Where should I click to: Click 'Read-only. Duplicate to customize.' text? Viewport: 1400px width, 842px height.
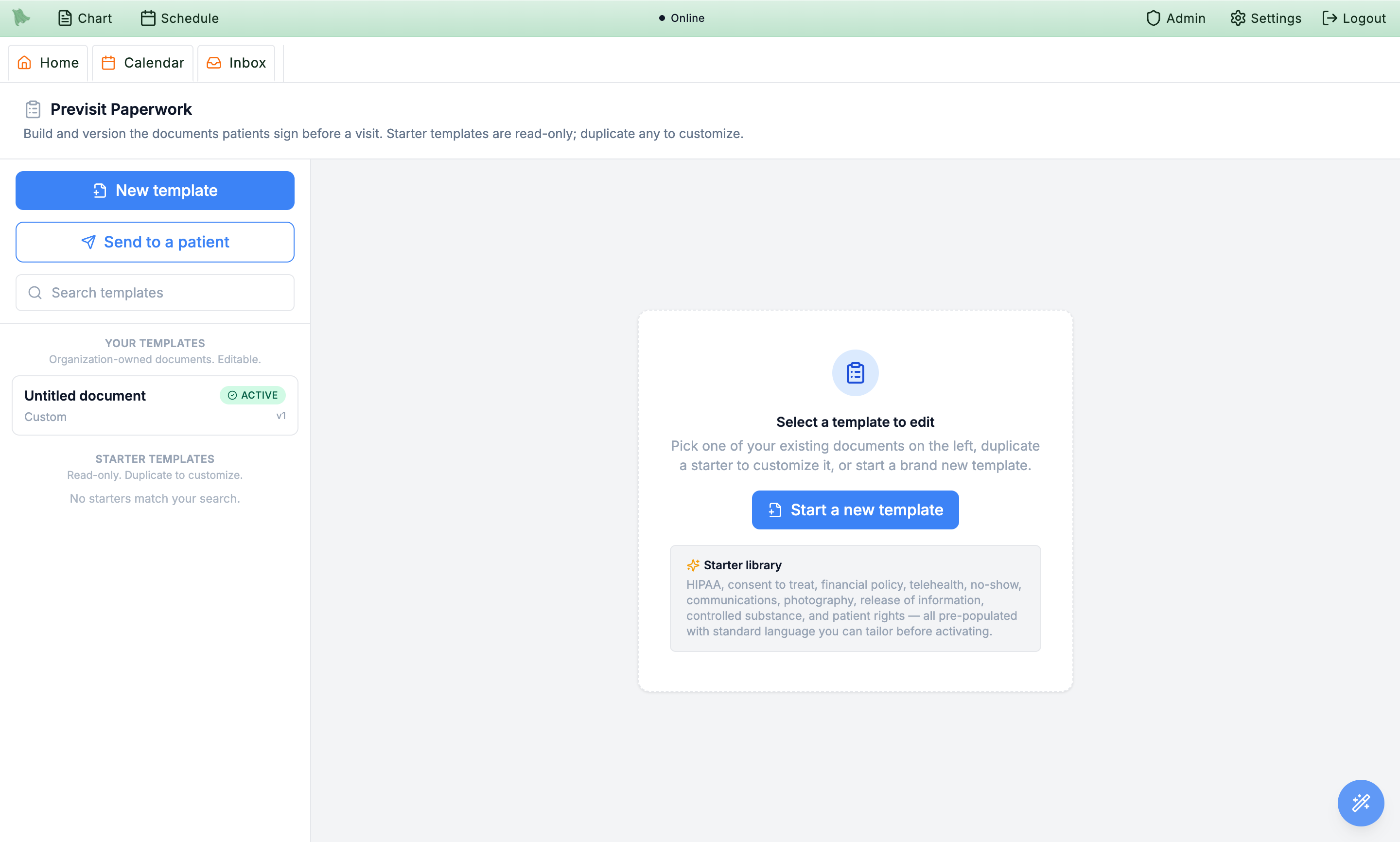coord(155,475)
